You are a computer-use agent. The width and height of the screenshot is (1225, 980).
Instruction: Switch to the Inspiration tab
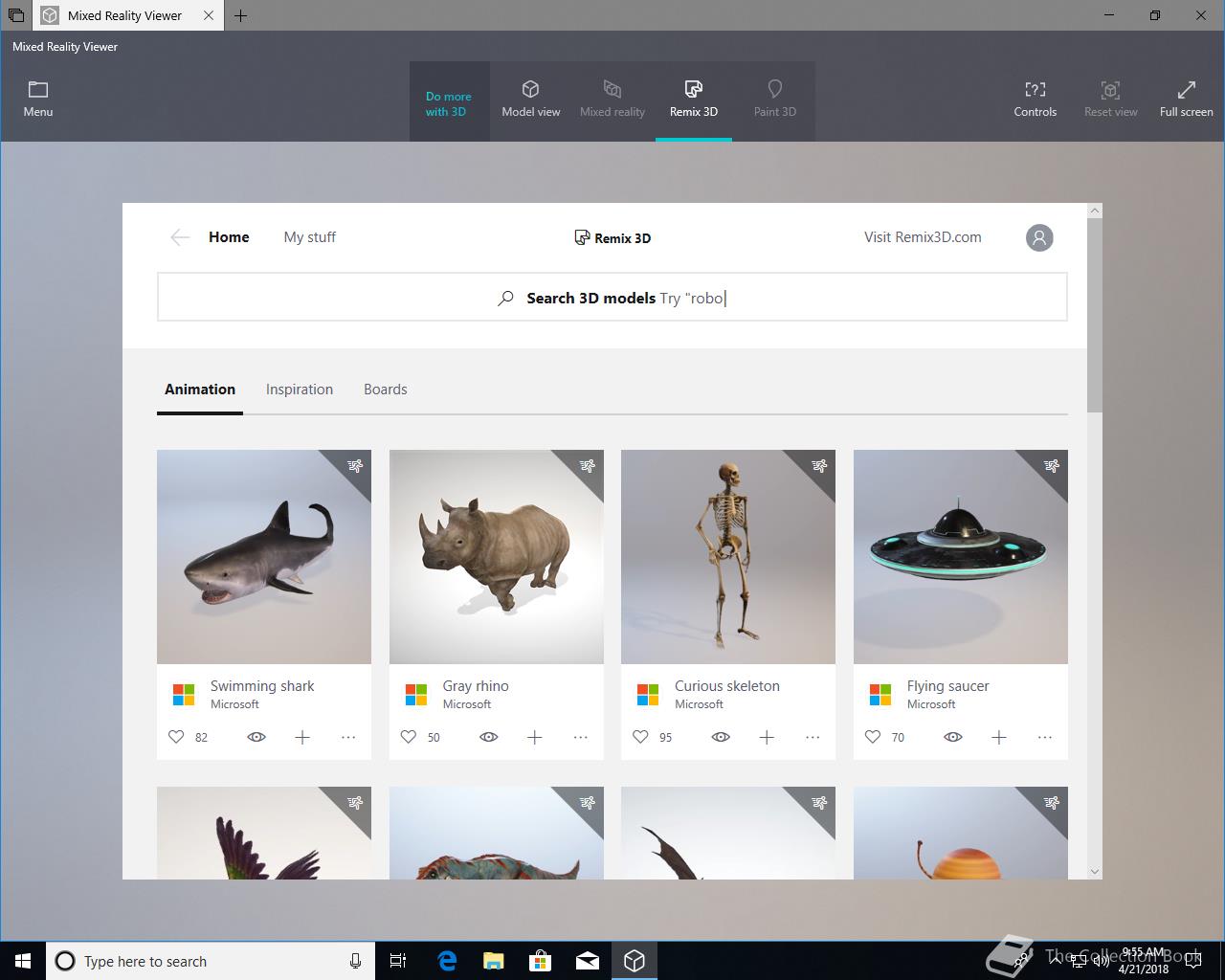[300, 390]
